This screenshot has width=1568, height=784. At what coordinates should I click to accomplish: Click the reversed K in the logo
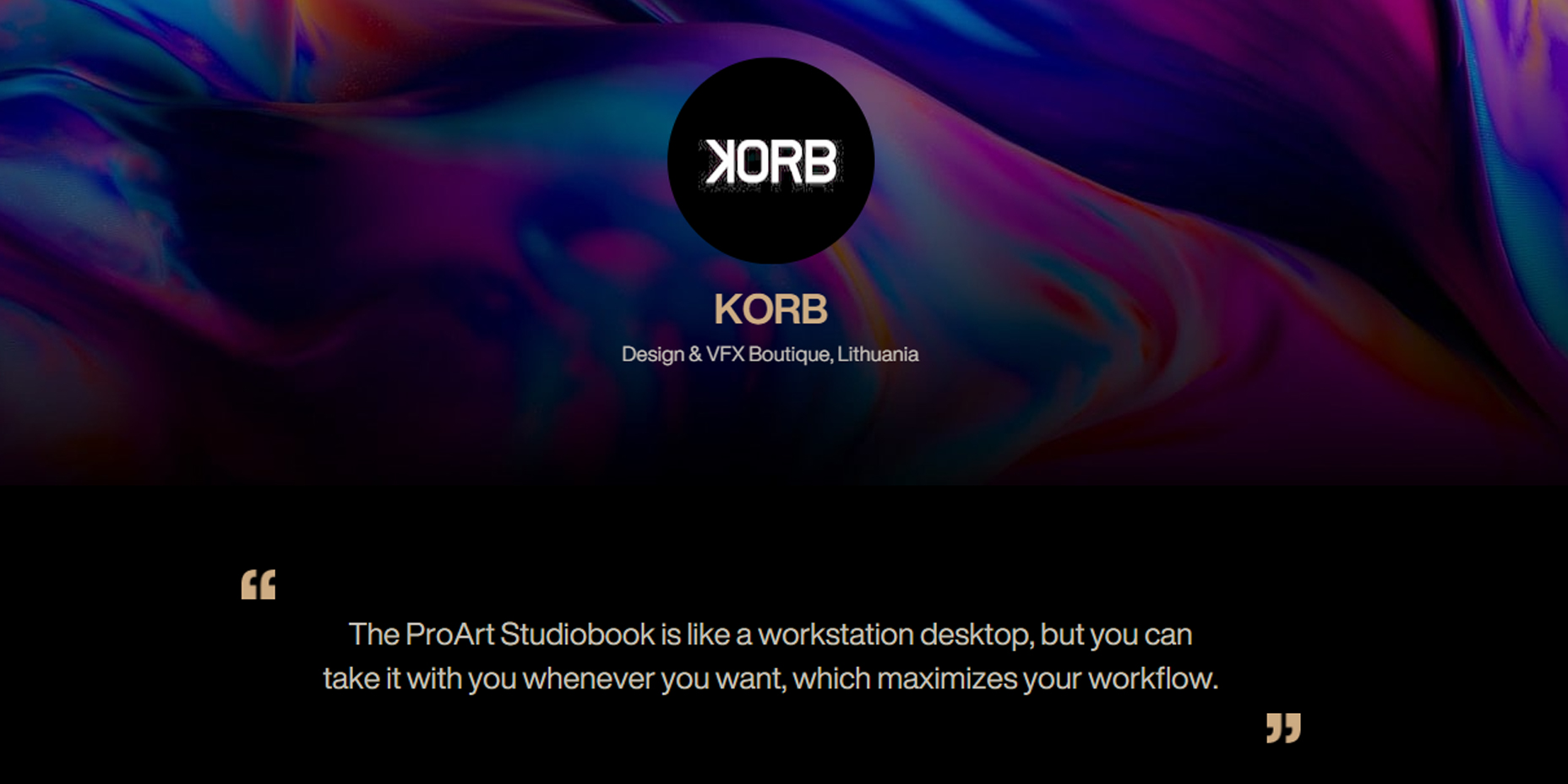pos(721,162)
